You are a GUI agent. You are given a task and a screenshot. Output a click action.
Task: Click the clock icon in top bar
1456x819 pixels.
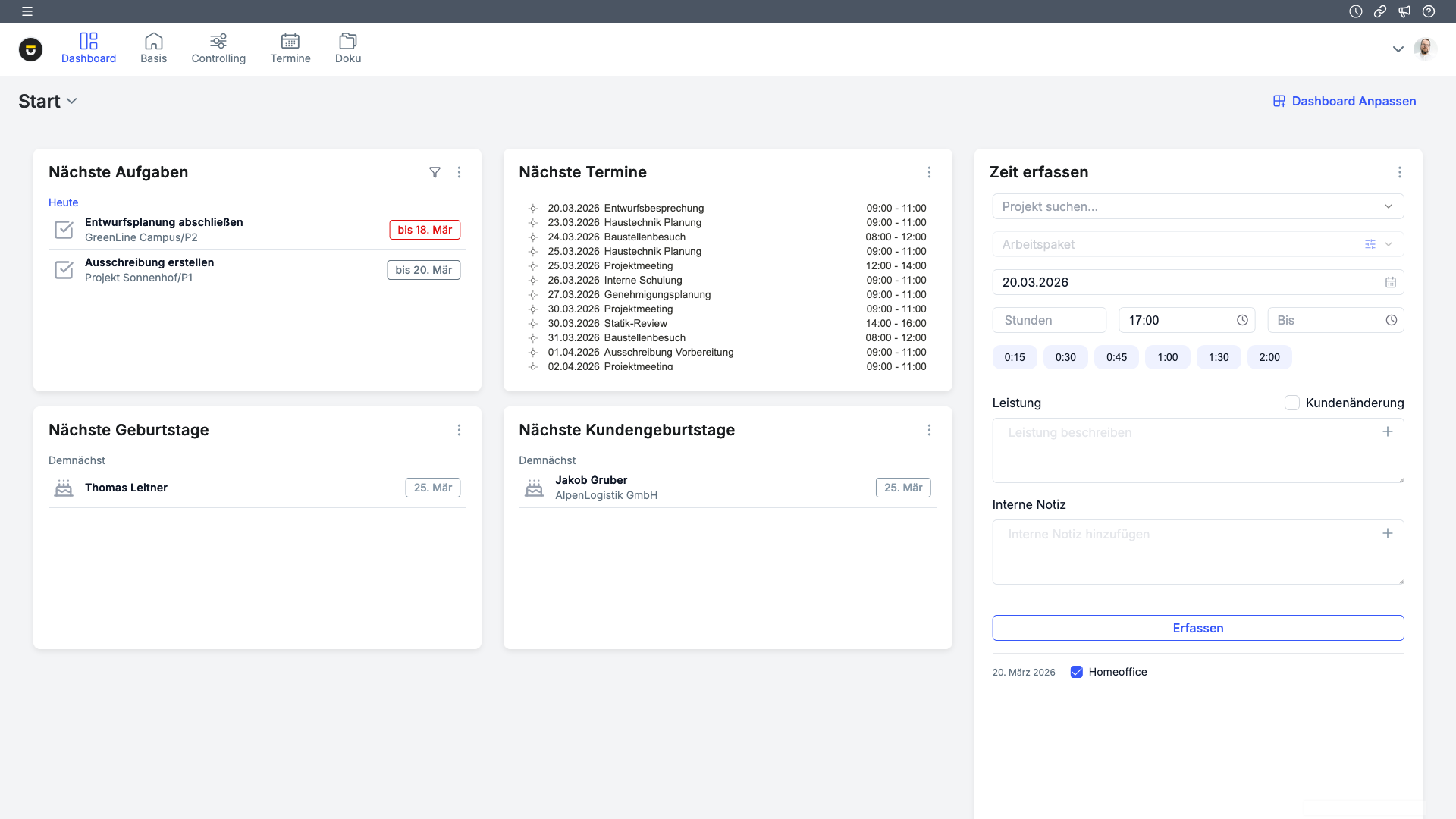pyautogui.click(x=1356, y=11)
